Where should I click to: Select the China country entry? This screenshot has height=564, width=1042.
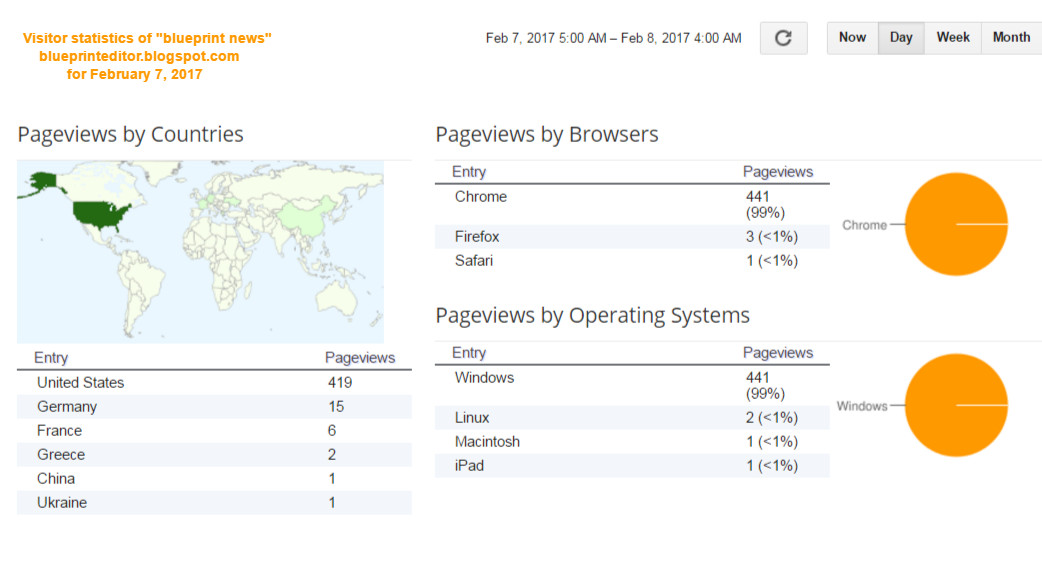pos(214,478)
